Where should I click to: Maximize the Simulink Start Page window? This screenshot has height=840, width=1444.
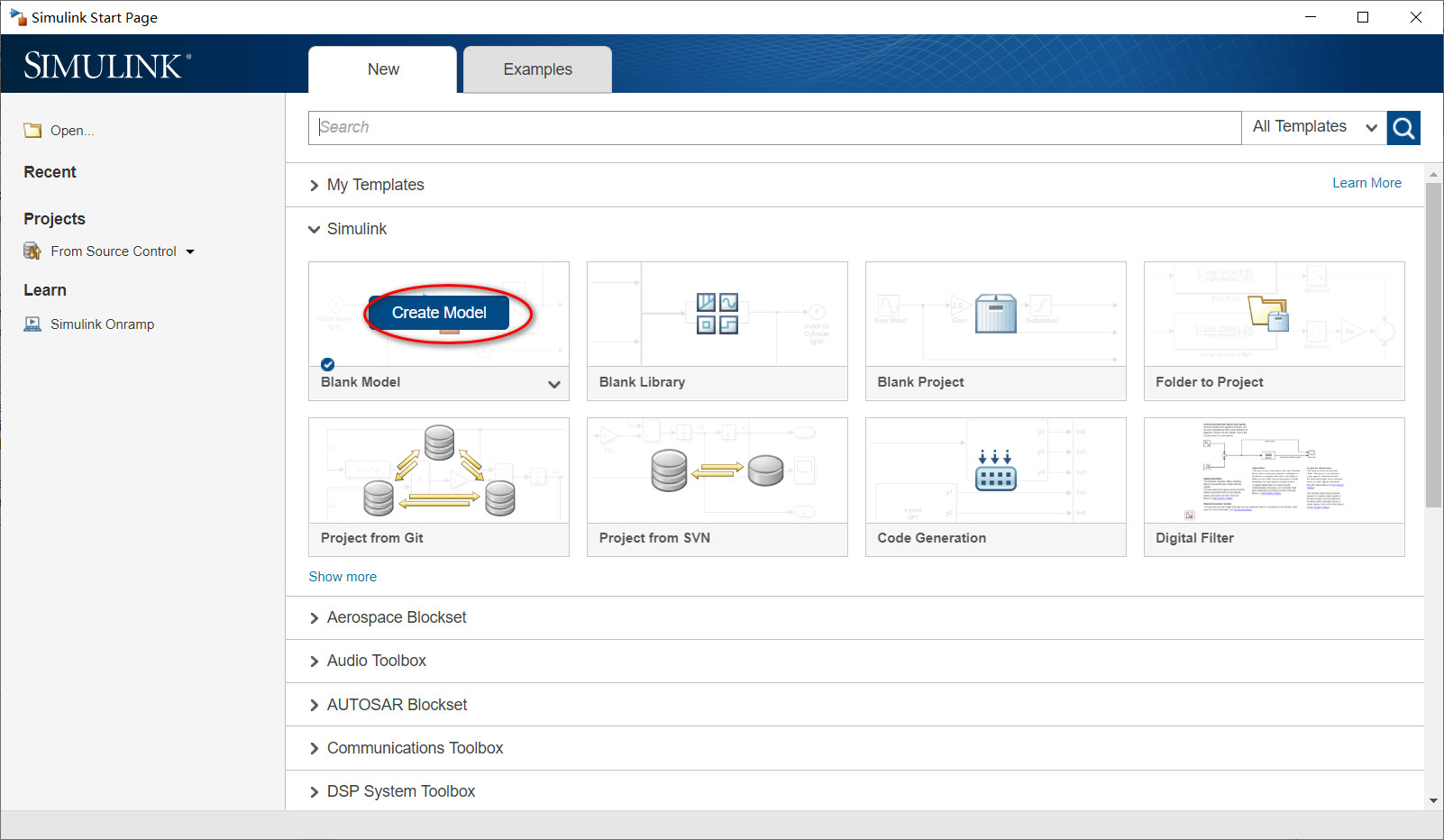(x=1363, y=17)
